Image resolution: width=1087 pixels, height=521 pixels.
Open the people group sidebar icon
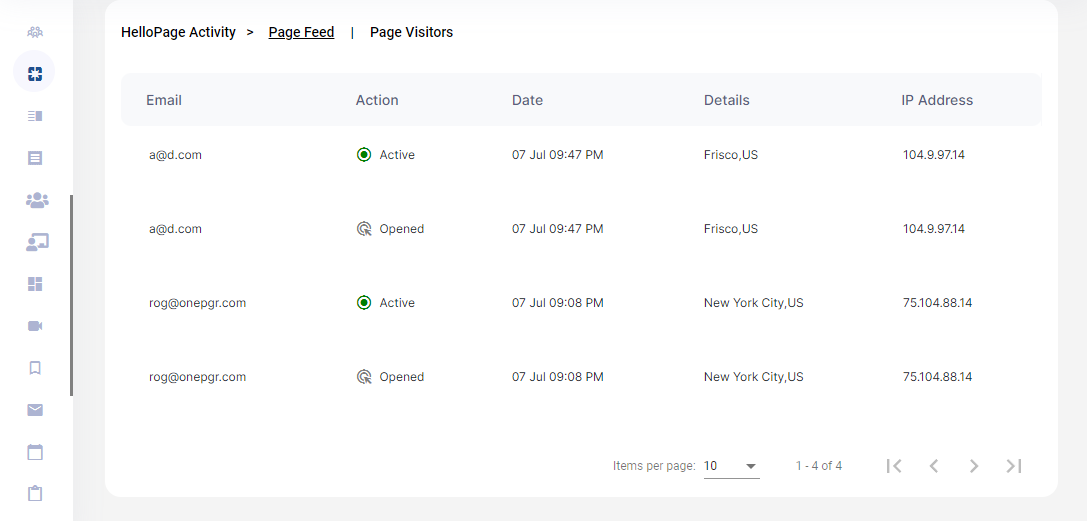pyautogui.click(x=37, y=200)
